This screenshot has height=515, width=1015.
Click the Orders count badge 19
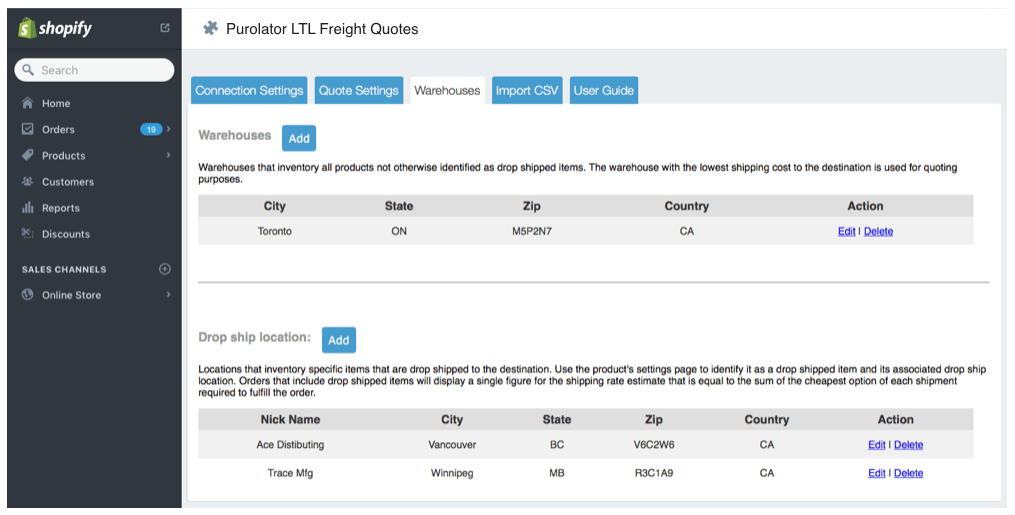click(x=151, y=129)
